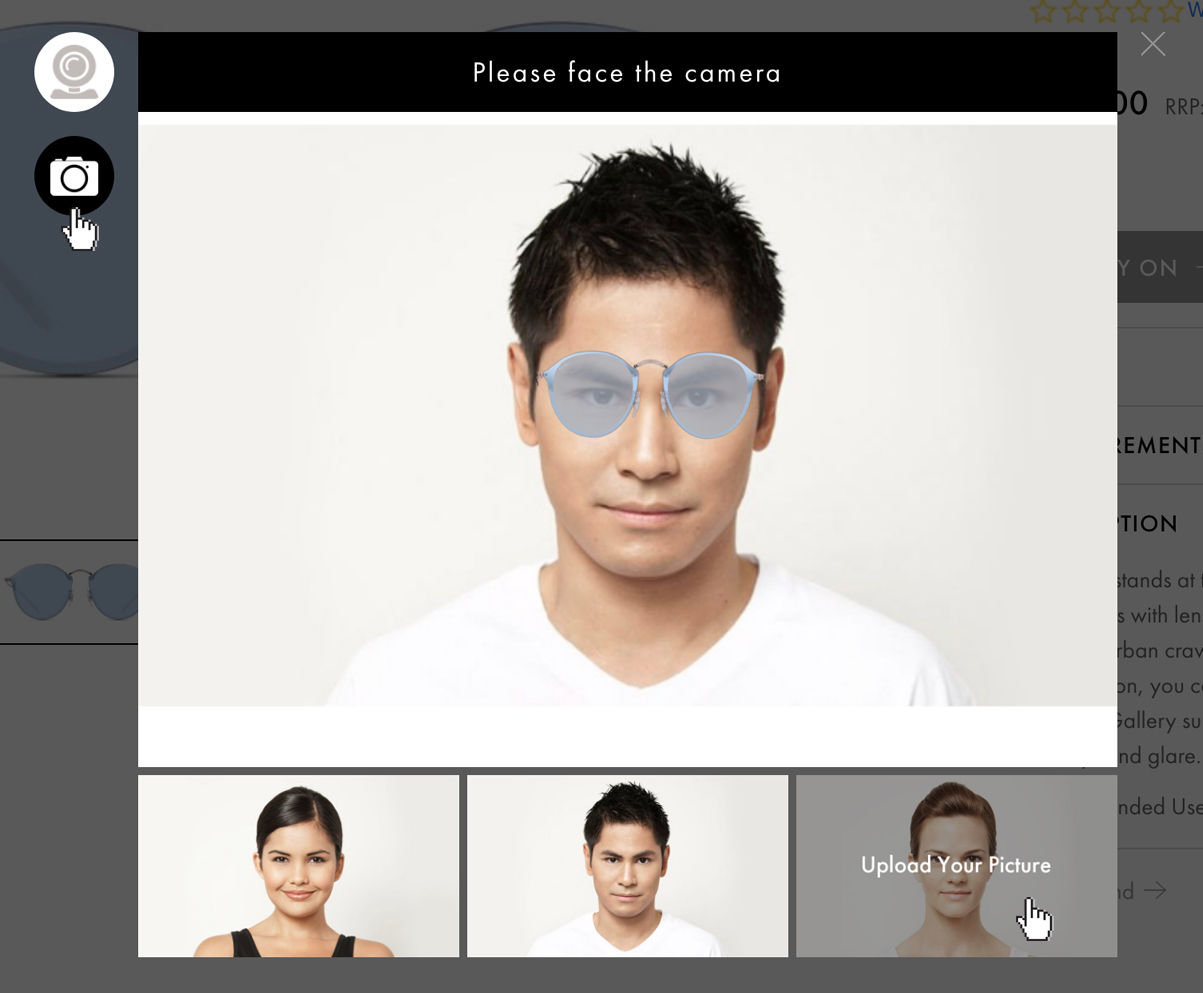Click the large product image behind the webcam icon
Viewport: 1203px width, 993px height.
60,300
